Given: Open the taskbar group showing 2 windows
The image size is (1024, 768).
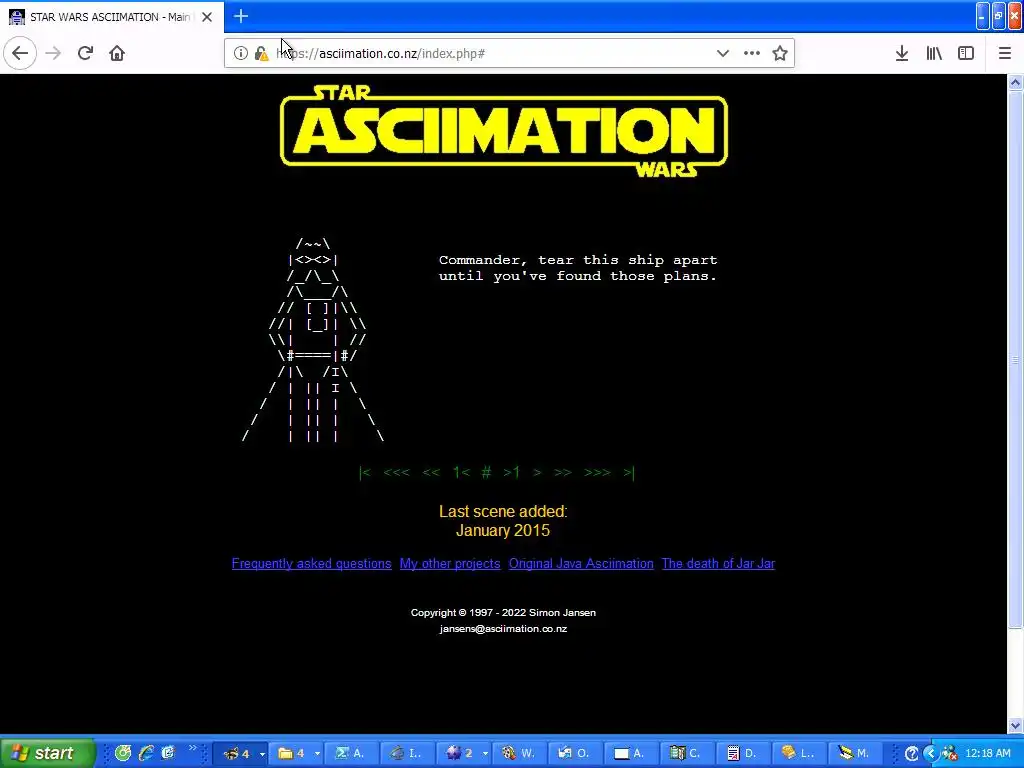Looking at the screenshot, I should tap(466, 753).
